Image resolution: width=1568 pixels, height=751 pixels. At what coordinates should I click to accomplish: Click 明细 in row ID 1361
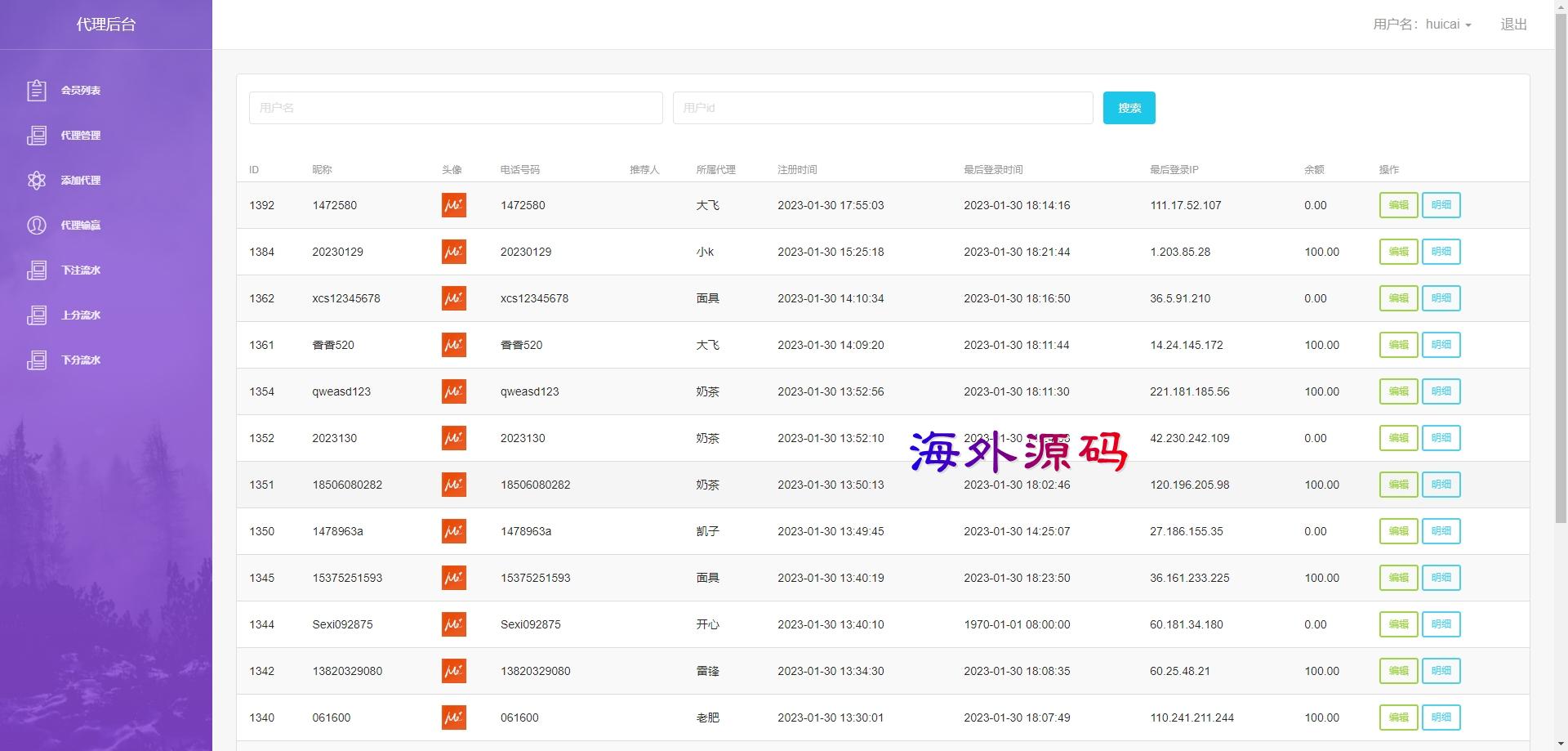click(x=1441, y=345)
